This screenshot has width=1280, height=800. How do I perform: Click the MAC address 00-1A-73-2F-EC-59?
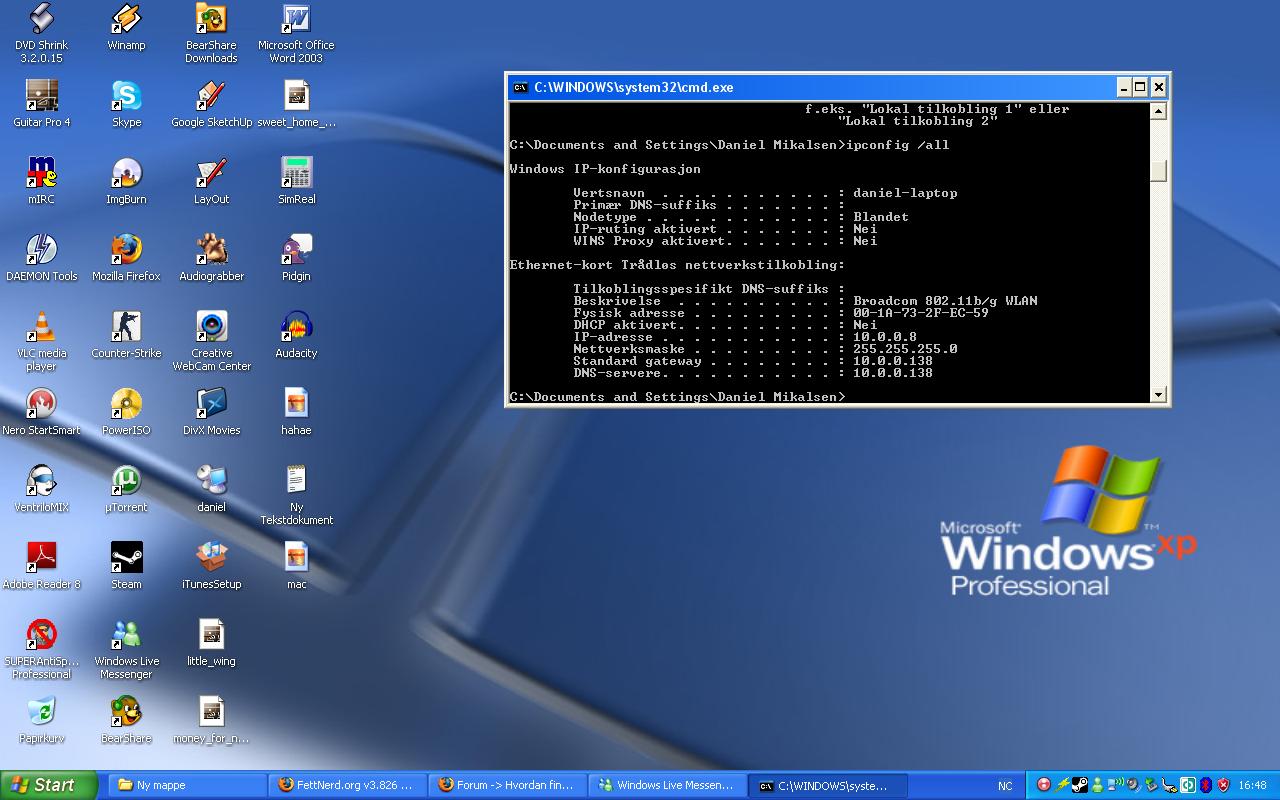(x=921, y=313)
